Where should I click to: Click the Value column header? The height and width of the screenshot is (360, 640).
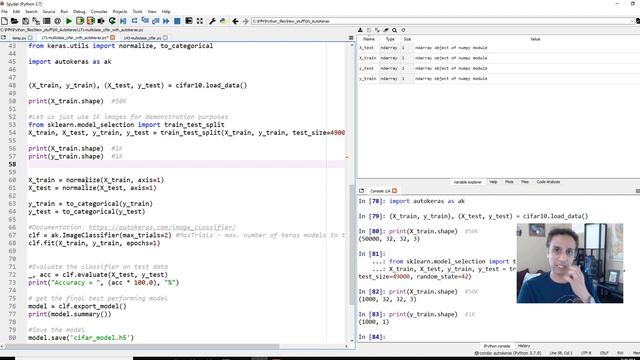pos(535,39)
